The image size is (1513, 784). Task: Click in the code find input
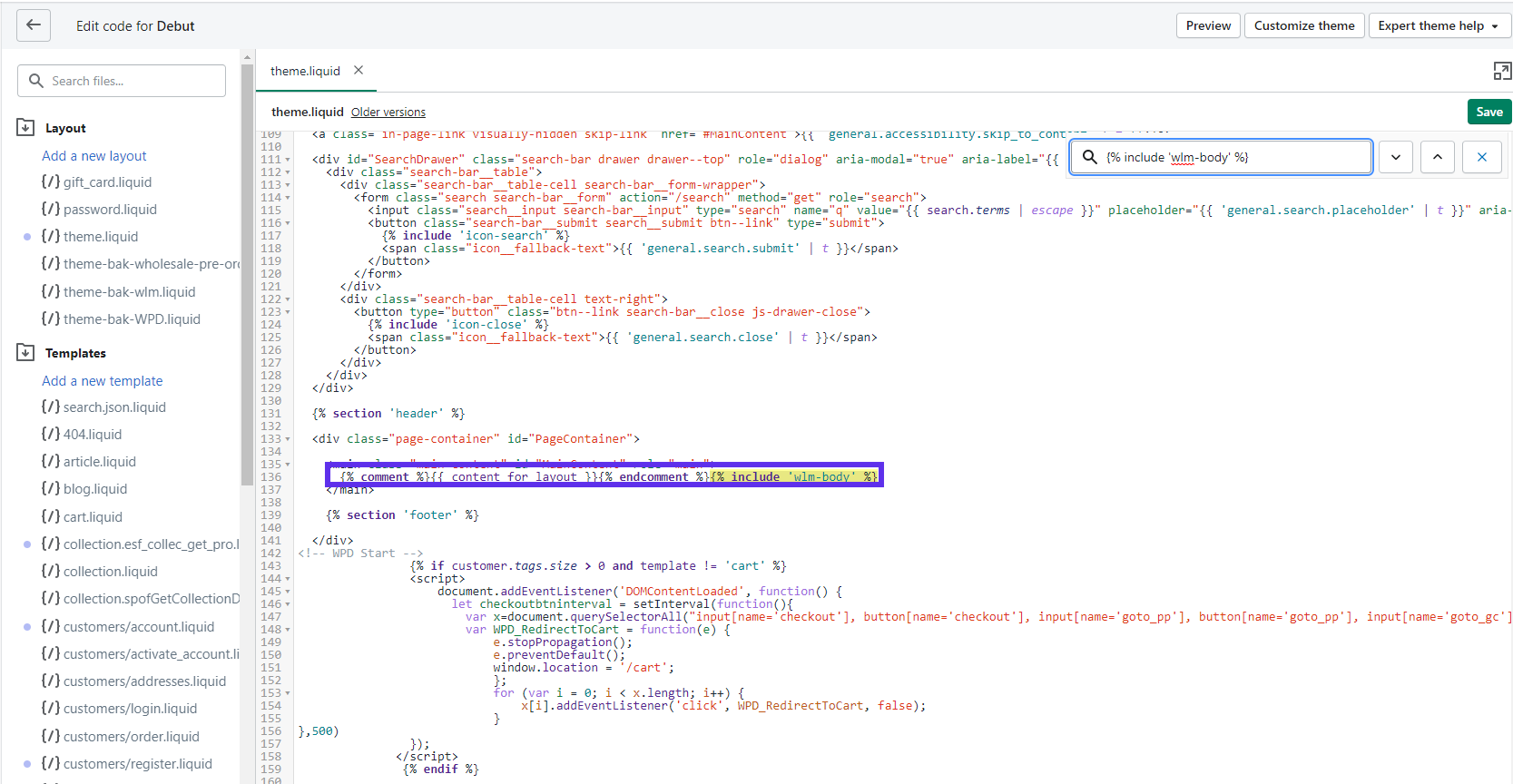tap(1221, 157)
